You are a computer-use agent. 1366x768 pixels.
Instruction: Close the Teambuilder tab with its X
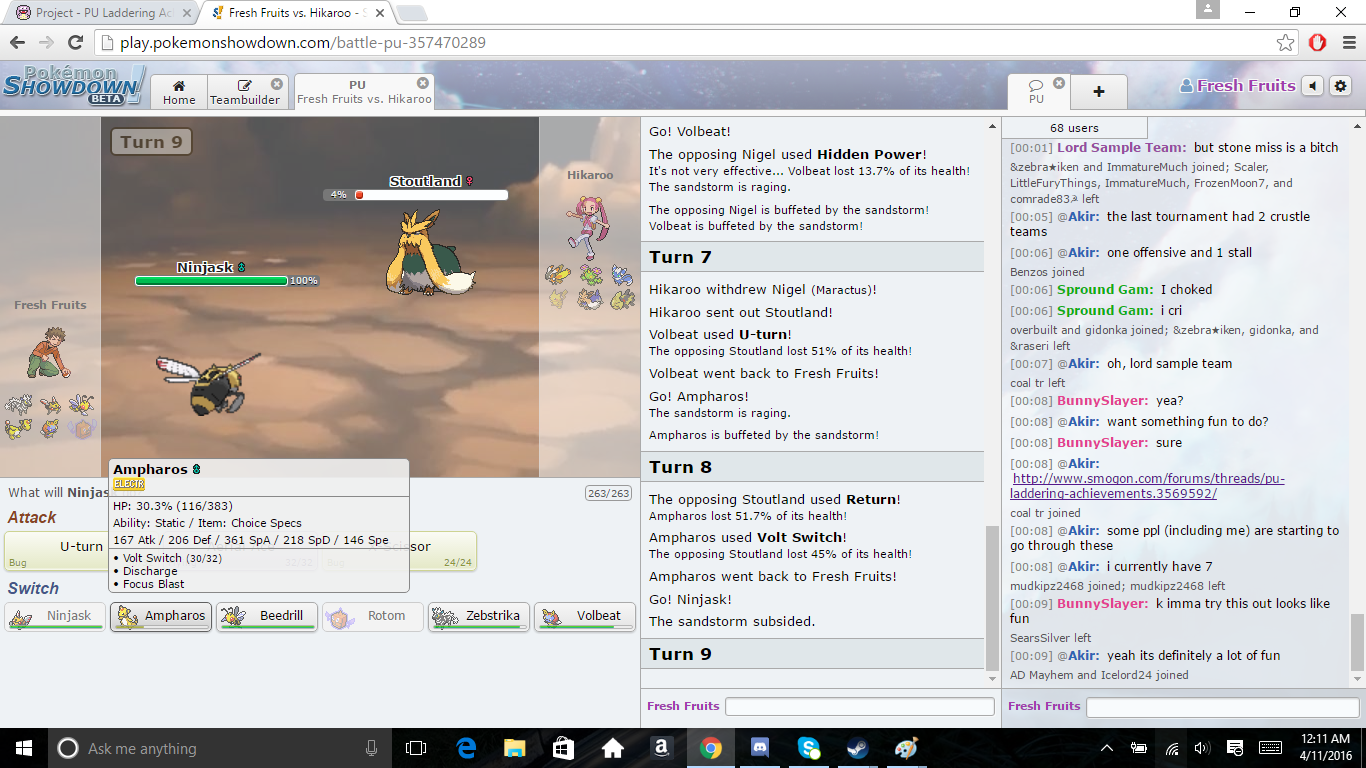(277, 84)
